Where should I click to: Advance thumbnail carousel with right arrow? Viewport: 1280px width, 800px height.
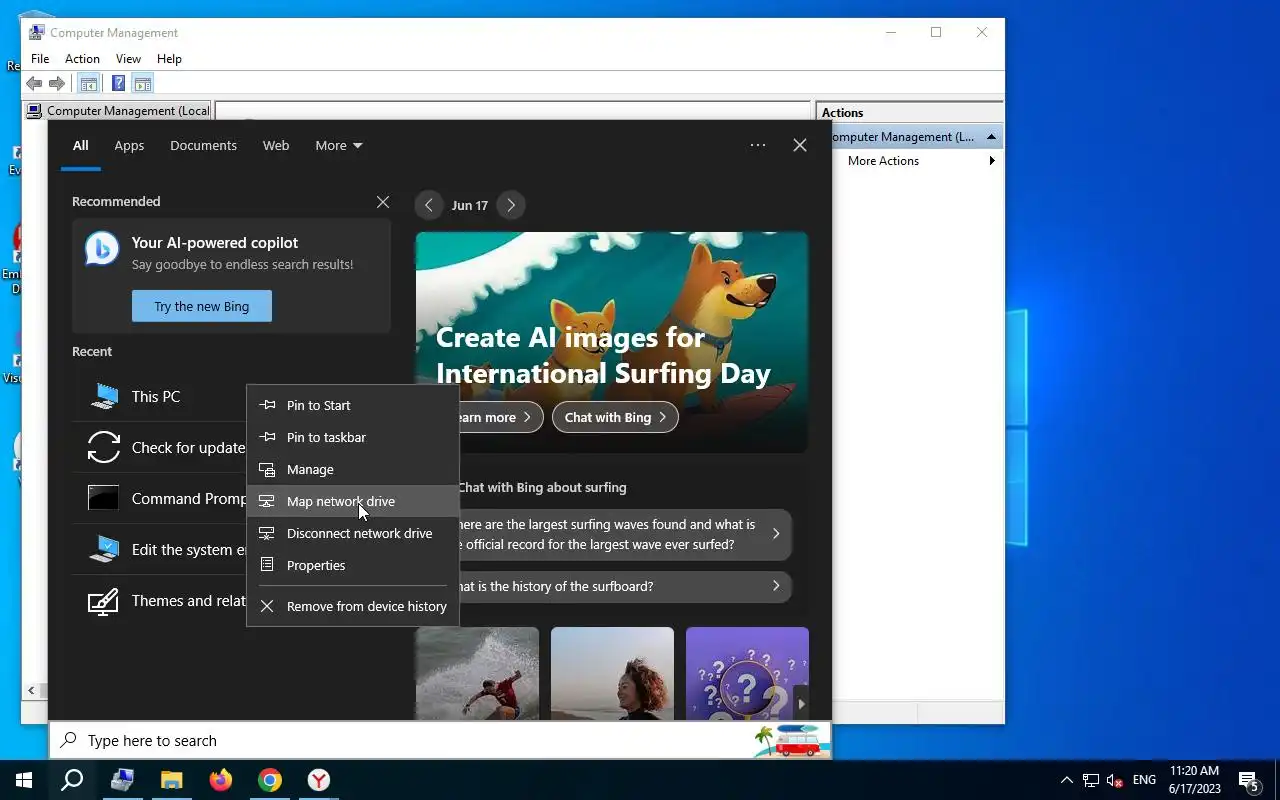(x=800, y=704)
